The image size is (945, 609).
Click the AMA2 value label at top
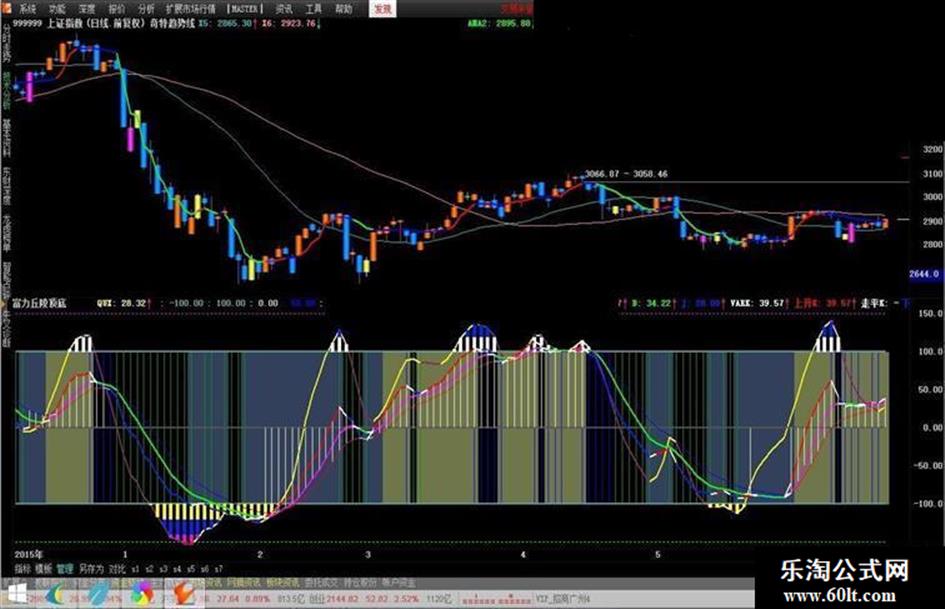(500, 24)
